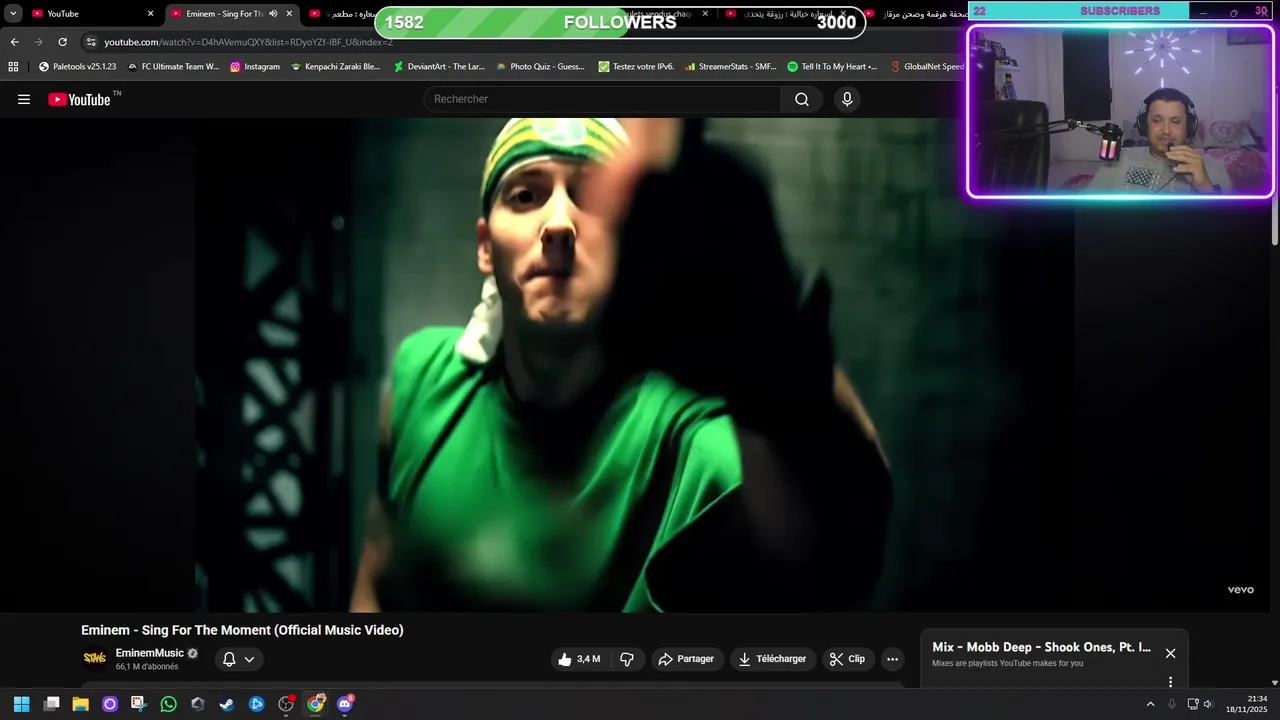
Task: Open the EminemMusic channel avatar
Action: 94,658
